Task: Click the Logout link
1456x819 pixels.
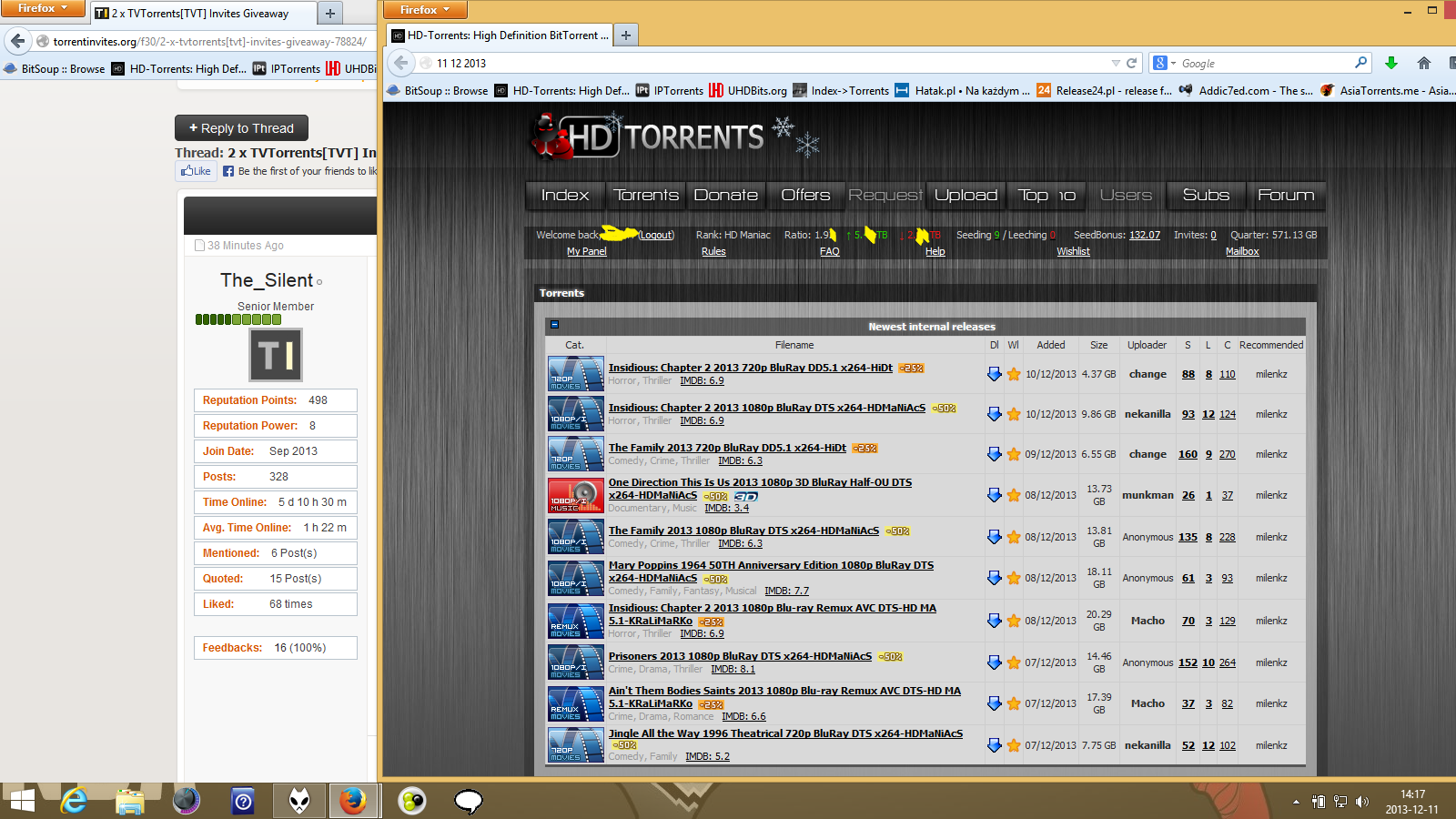Action: [x=655, y=235]
